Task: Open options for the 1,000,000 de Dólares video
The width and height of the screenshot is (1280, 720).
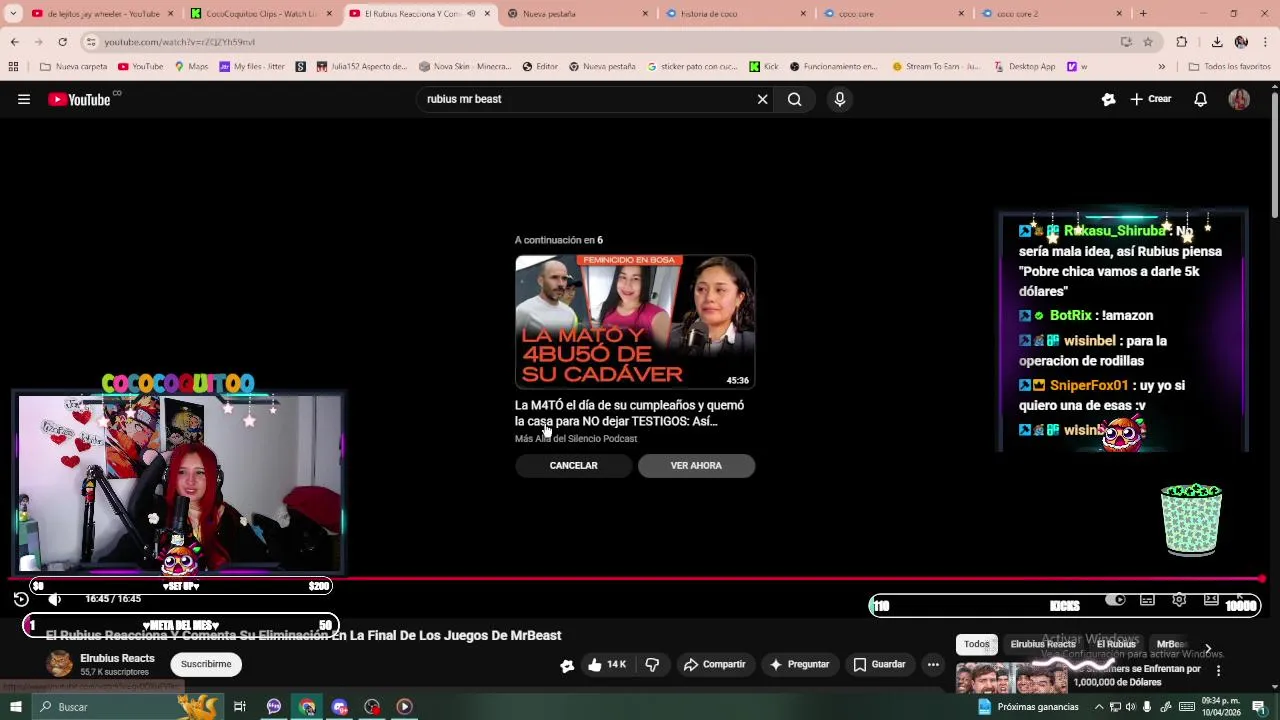Action: click(x=1218, y=670)
